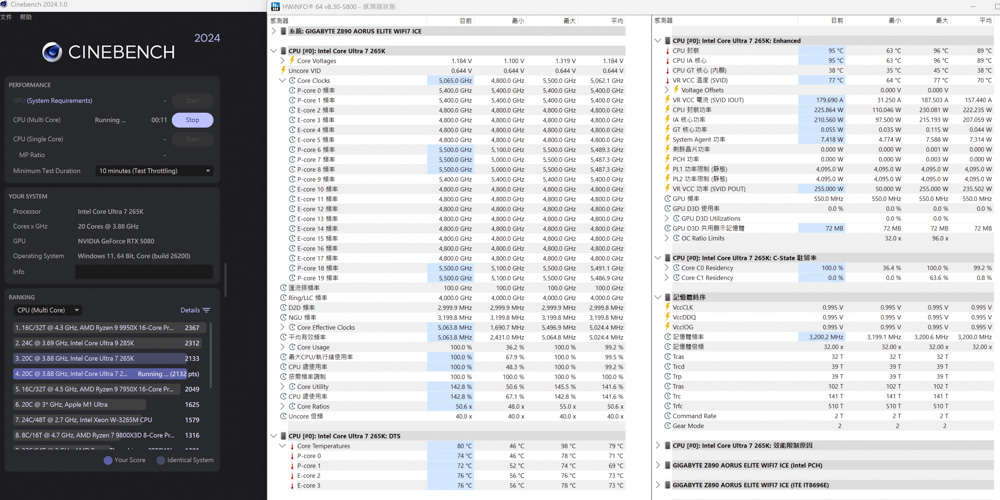This screenshot has width=1000, height=500.
Task: Toggle the Your Score legend indicator
Action: 108,460
